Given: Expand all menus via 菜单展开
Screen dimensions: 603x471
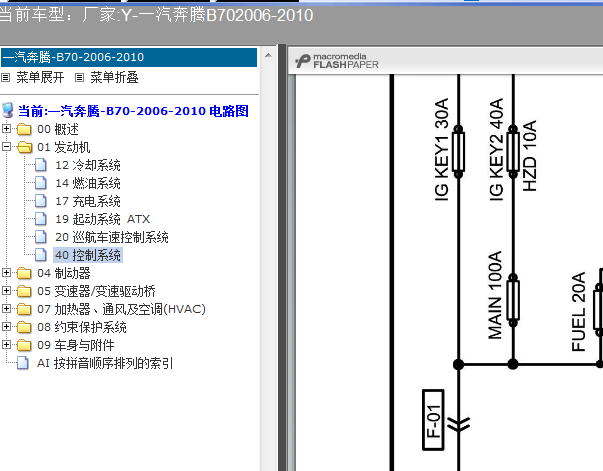Looking at the screenshot, I should 40,78.
